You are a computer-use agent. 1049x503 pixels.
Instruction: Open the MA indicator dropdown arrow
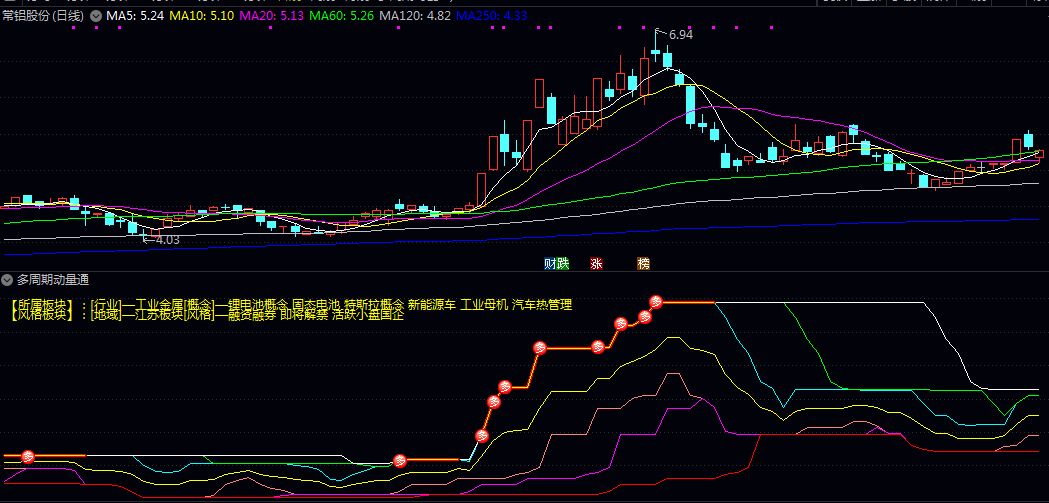95,16
